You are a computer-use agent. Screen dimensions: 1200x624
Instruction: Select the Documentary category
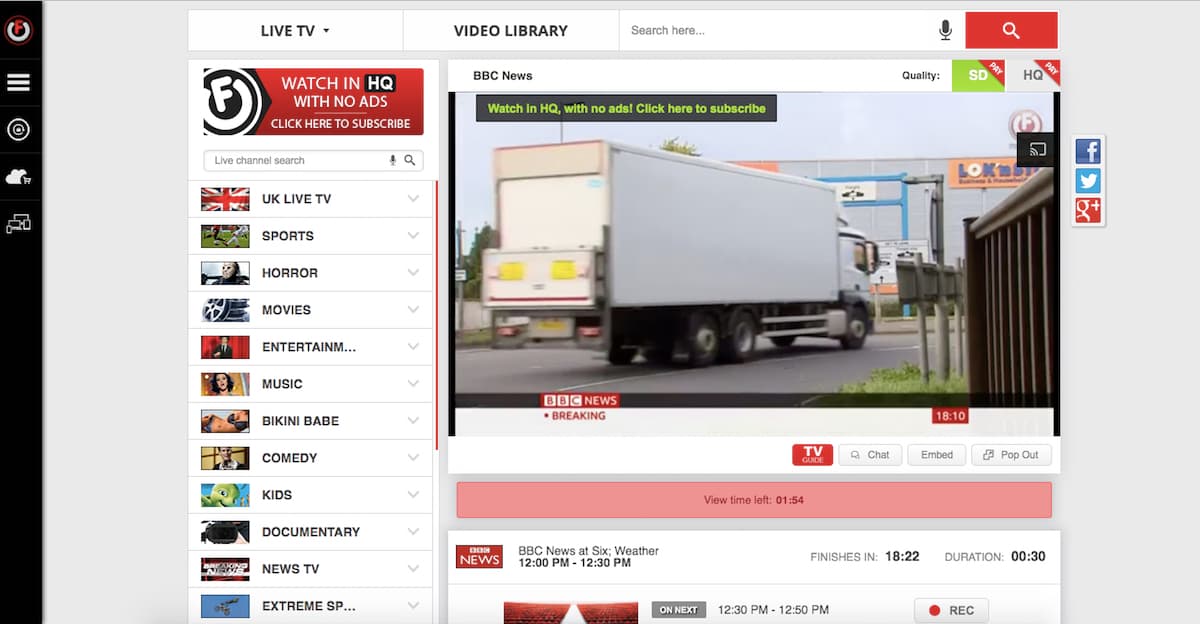pos(311,532)
